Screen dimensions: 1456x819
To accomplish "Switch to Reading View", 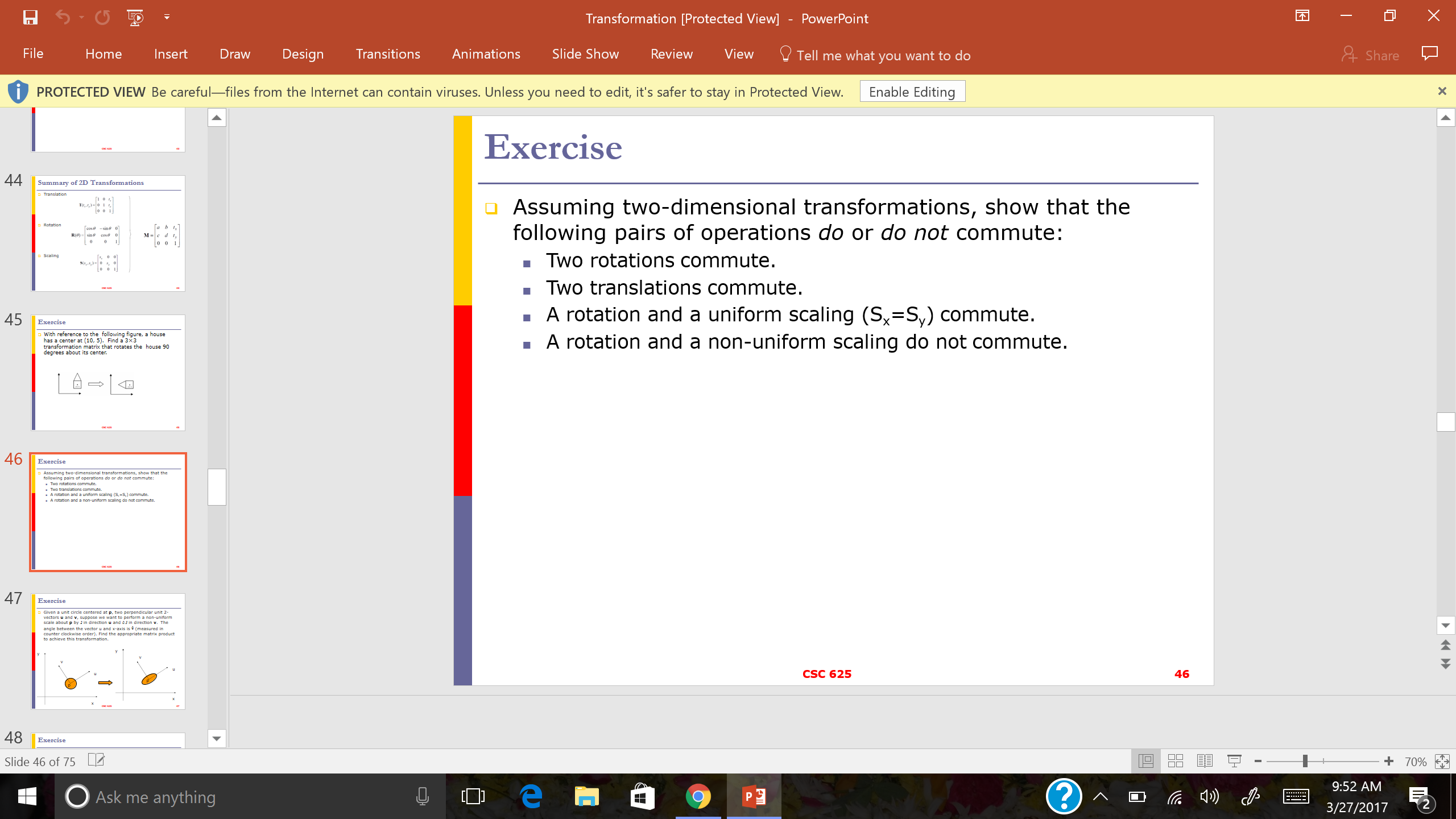I will [x=1205, y=761].
